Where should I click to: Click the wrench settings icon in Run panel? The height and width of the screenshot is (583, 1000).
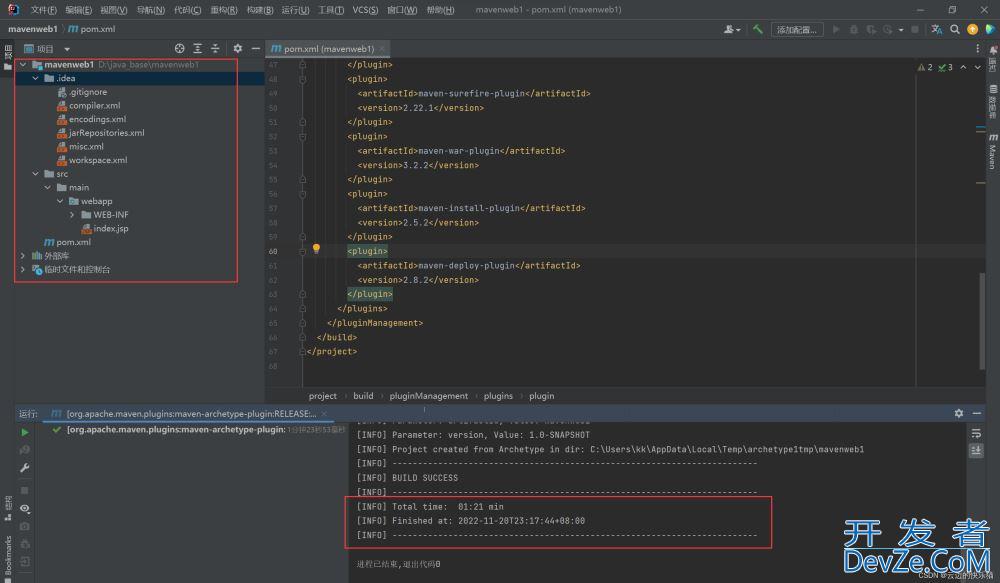[24, 468]
